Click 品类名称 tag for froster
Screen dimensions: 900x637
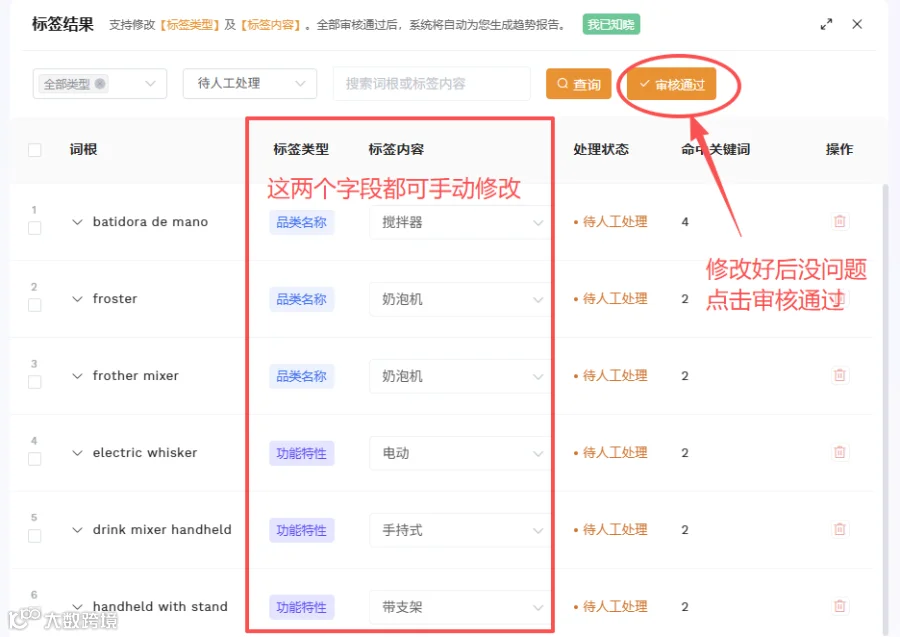pos(301,299)
